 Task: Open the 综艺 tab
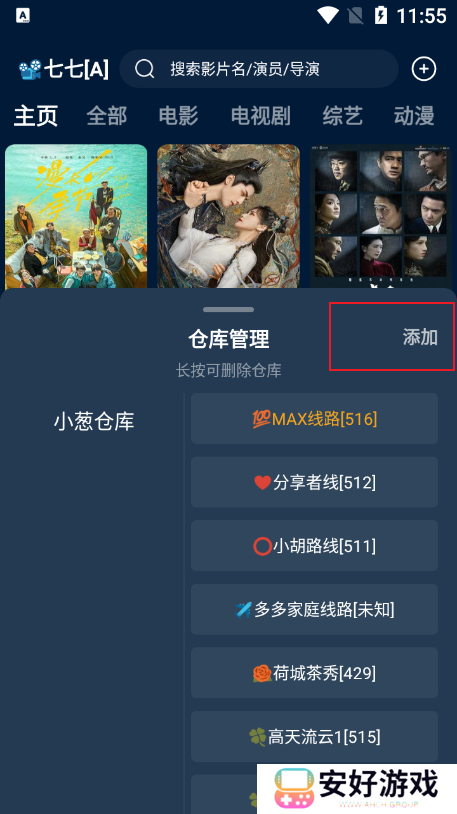[x=342, y=115]
